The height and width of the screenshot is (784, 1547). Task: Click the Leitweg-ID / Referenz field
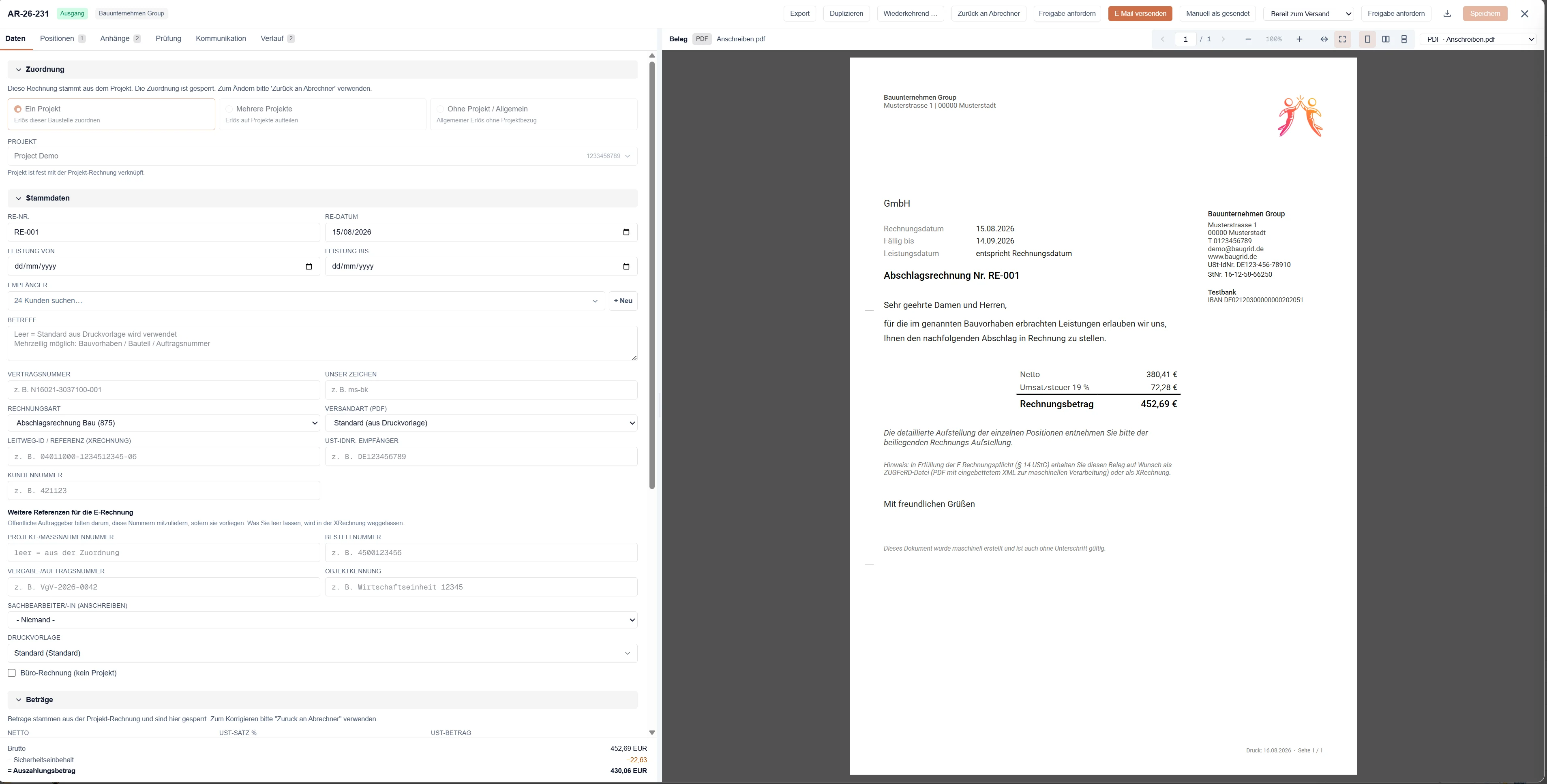point(164,457)
